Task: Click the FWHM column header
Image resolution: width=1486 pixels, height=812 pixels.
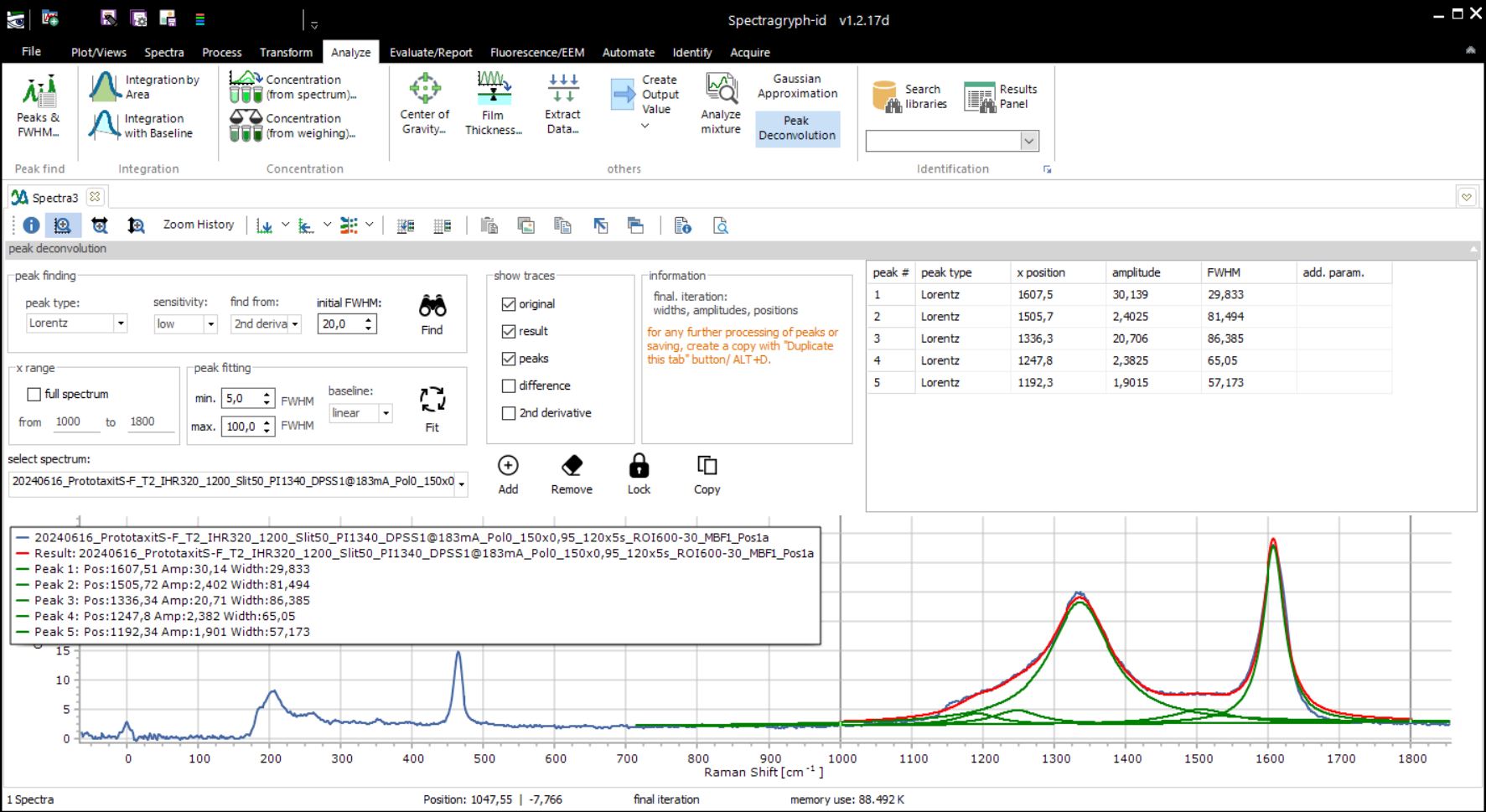Action: pos(1248,272)
